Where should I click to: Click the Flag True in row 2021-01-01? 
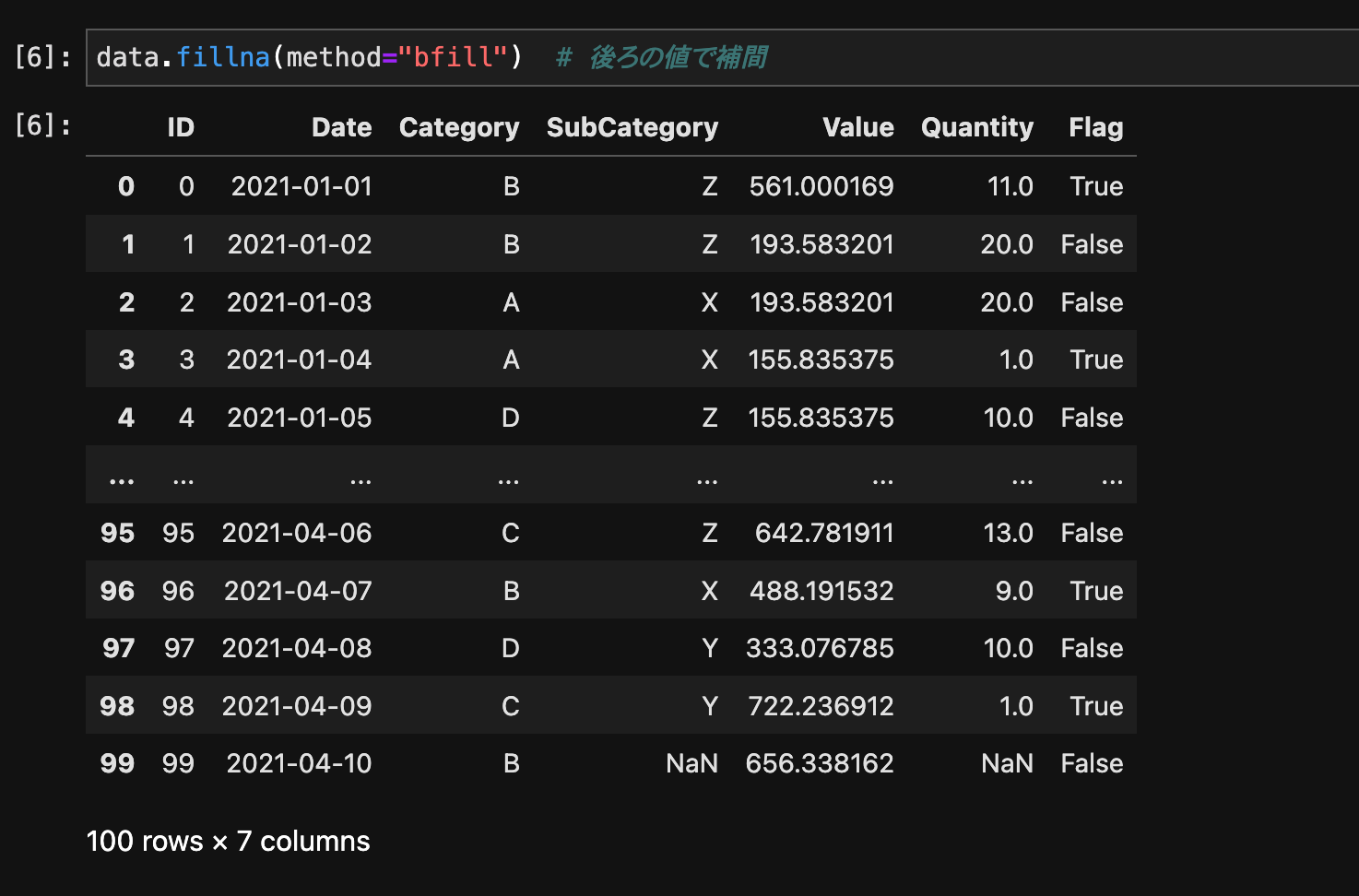(1097, 186)
